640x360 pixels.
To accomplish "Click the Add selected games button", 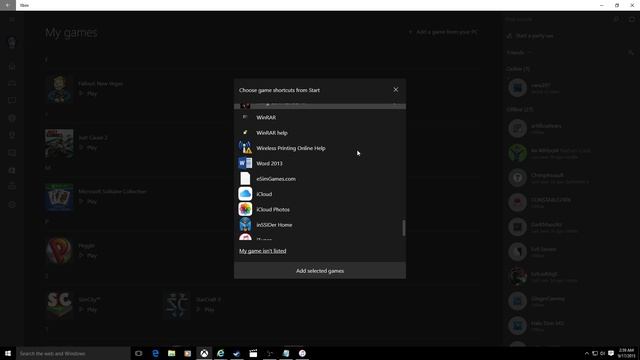I will pyautogui.click(x=320, y=271).
